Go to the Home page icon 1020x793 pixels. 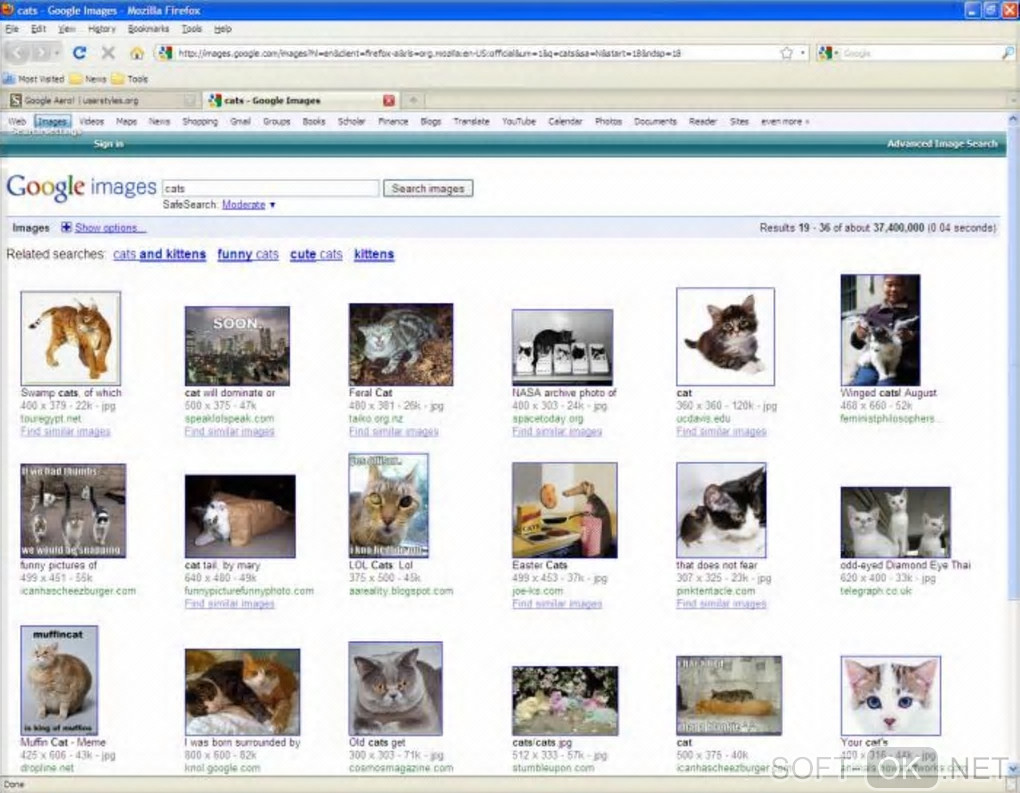137,53
